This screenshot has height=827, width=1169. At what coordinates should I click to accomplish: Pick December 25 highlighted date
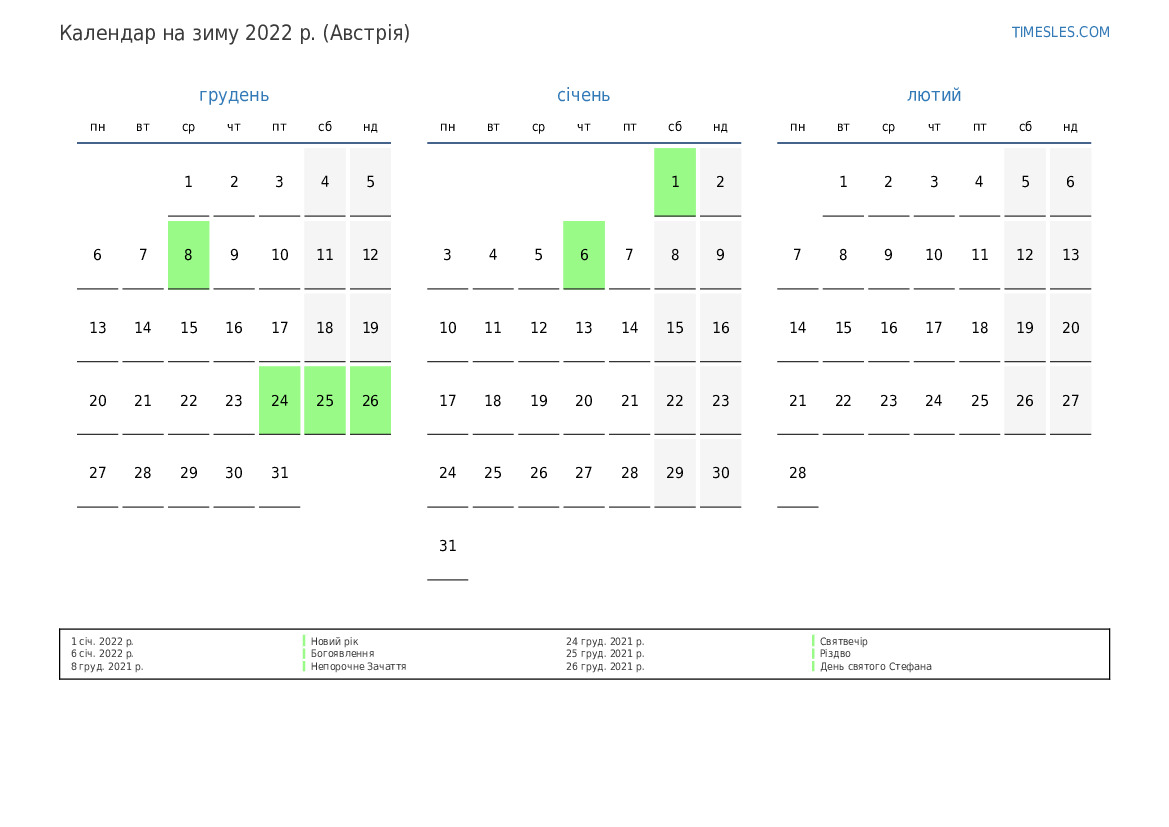click(325, 400)
